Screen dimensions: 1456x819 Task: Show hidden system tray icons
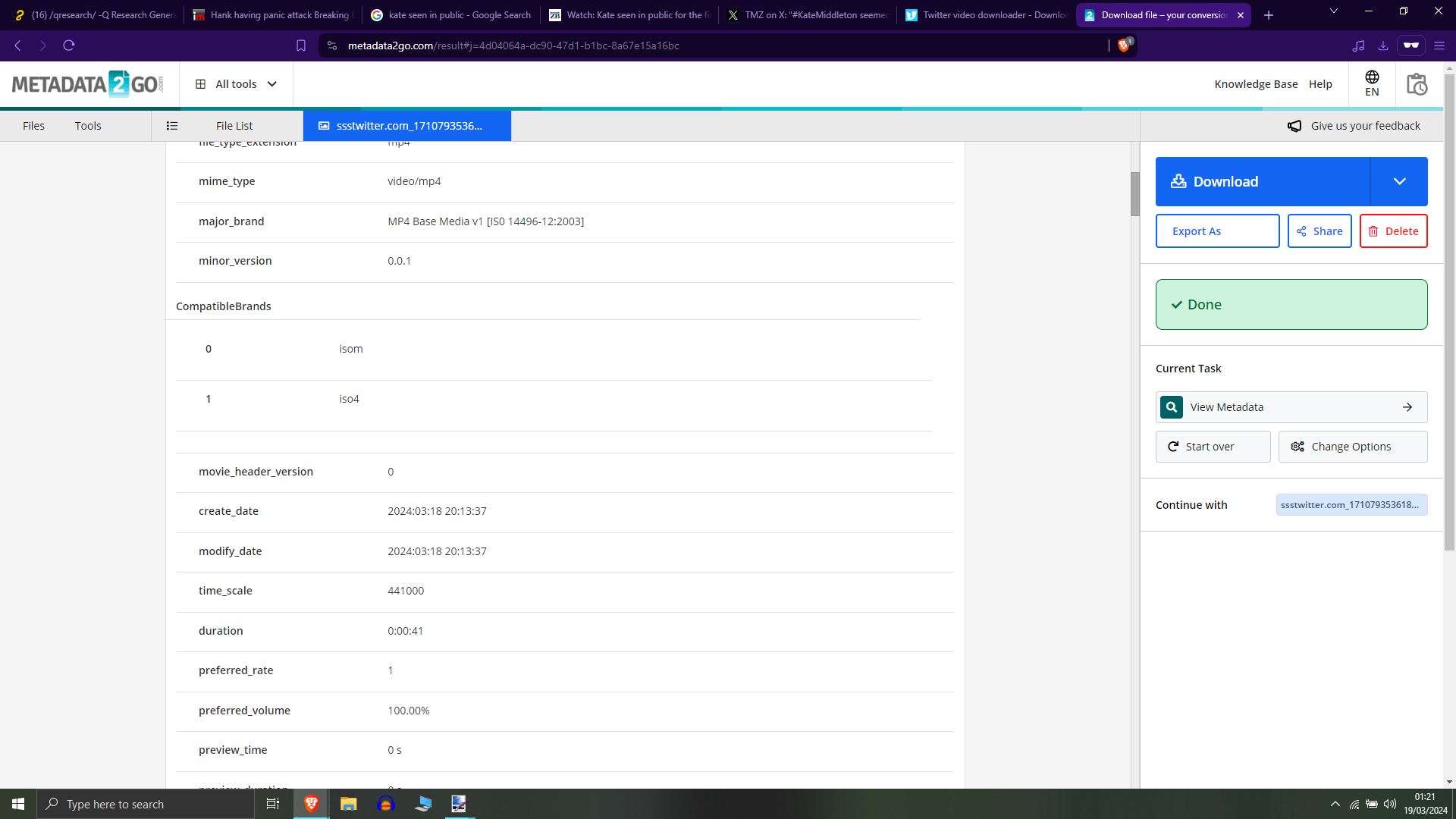point(1335,804)
